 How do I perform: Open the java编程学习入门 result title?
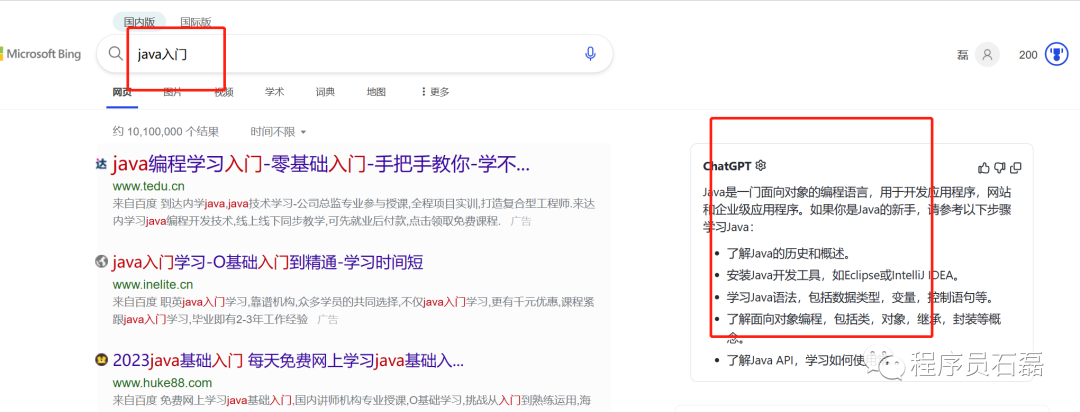320,165
